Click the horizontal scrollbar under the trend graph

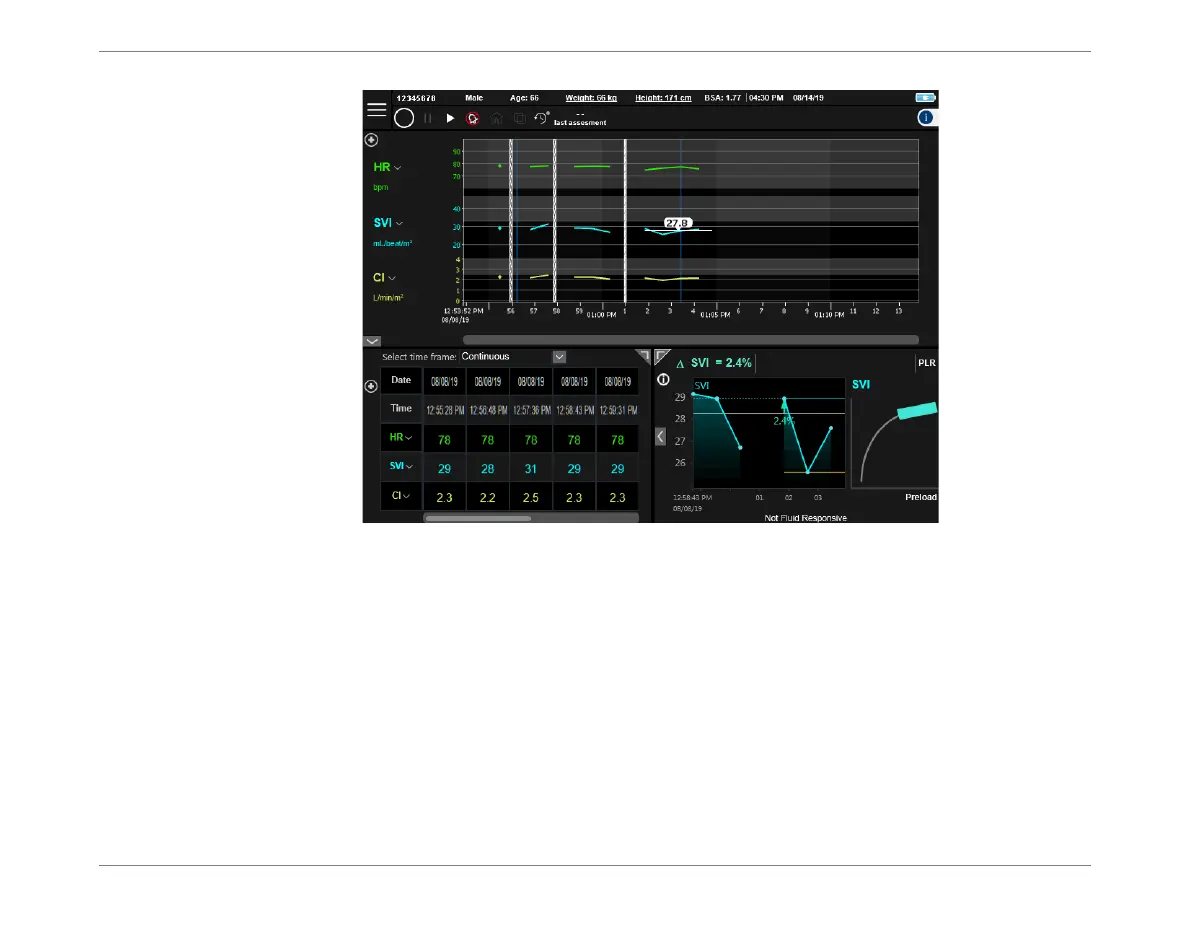pos(691,340)
